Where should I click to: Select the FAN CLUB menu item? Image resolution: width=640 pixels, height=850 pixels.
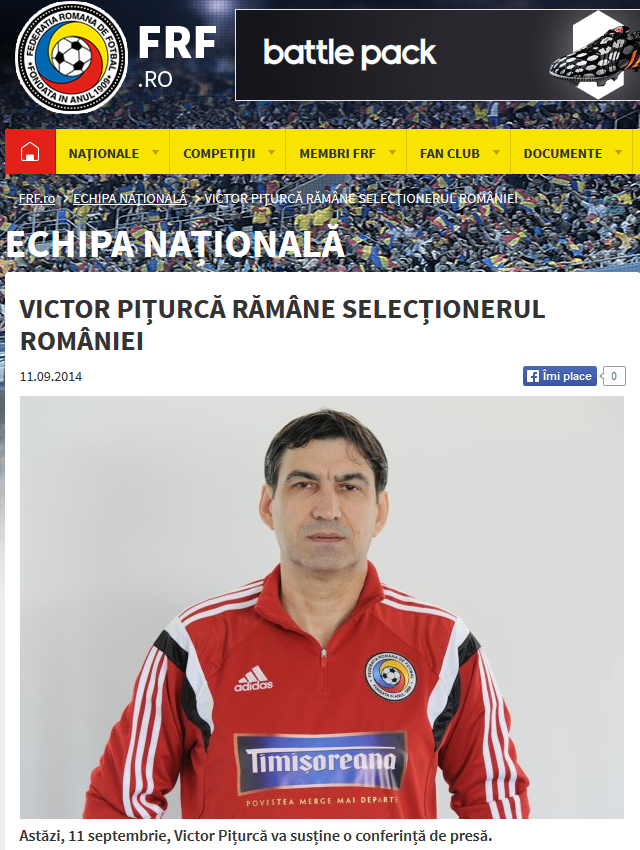449,153
